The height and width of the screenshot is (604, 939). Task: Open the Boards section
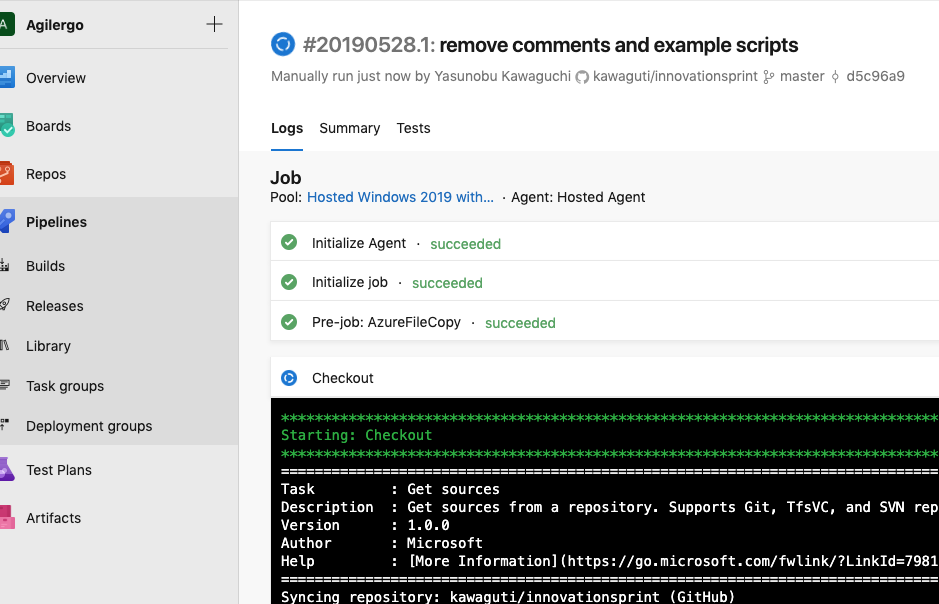point(49,126)
